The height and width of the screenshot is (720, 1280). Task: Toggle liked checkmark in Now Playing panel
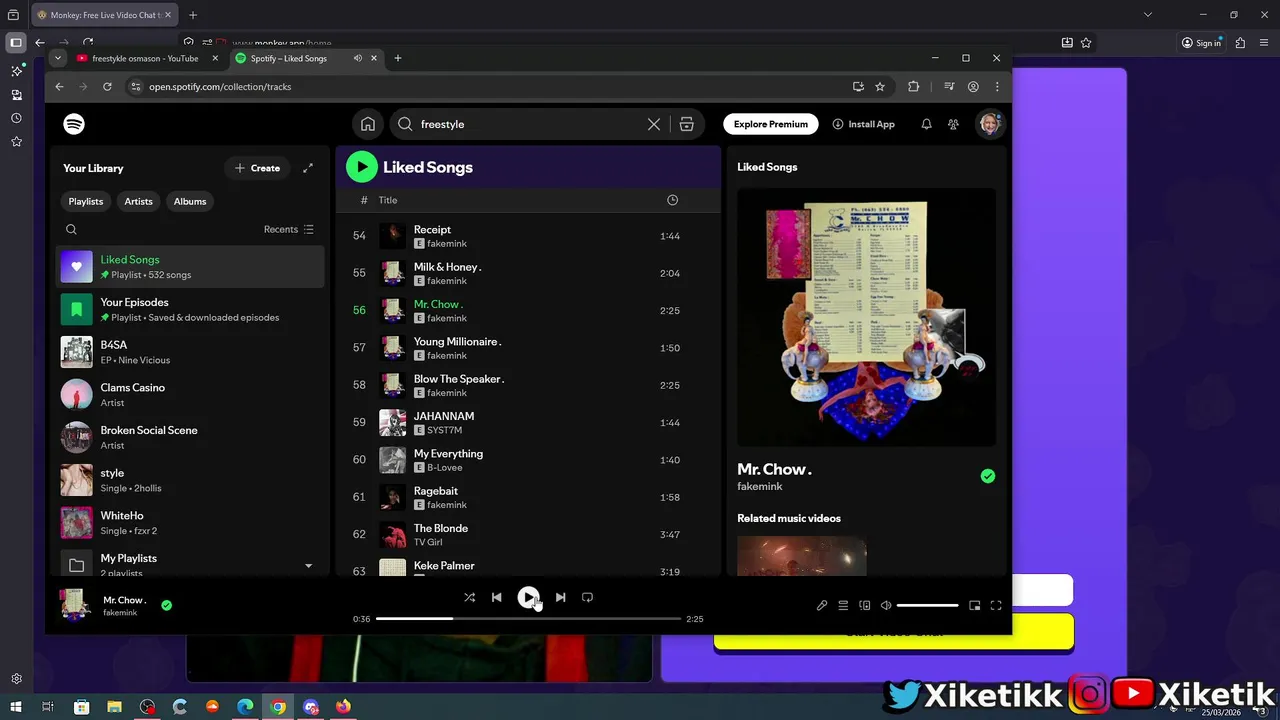[988, 476]
